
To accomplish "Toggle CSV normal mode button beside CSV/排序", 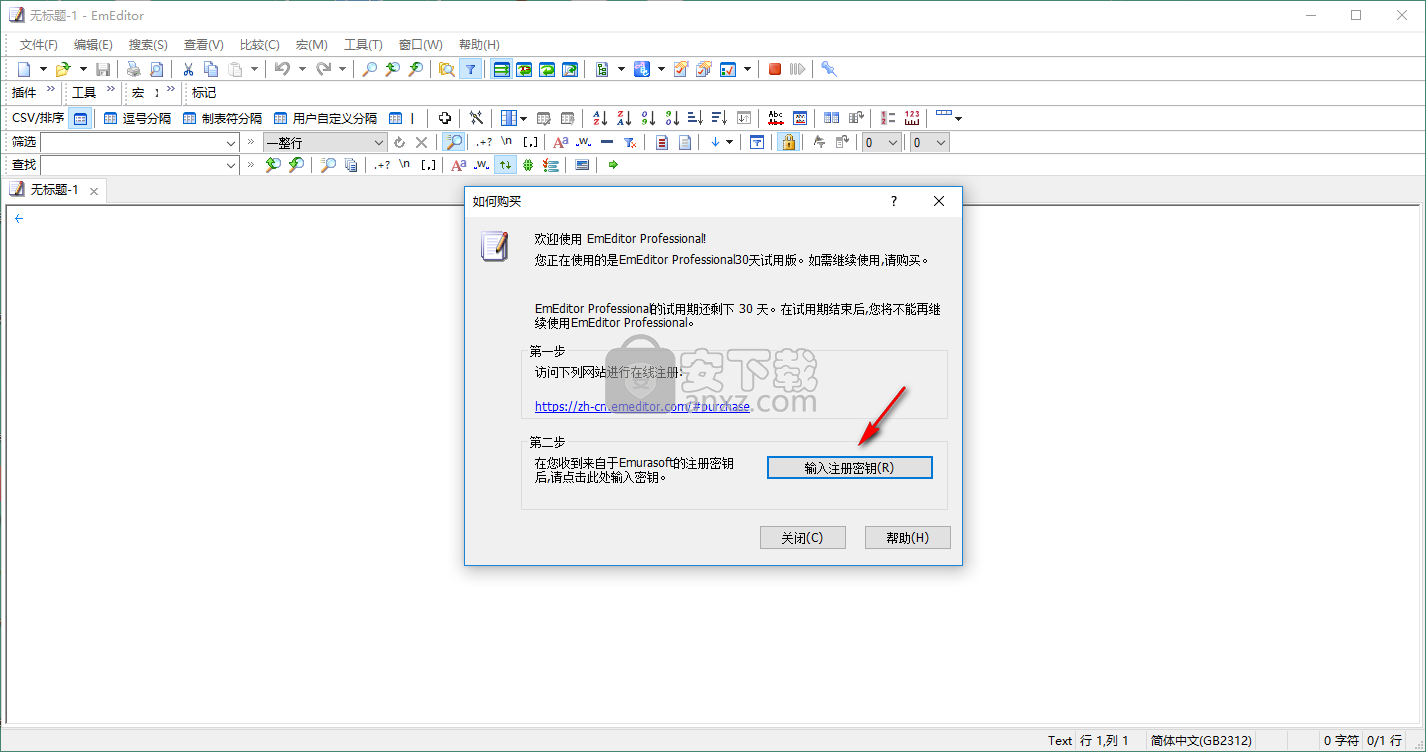I will tap(81, 117).
